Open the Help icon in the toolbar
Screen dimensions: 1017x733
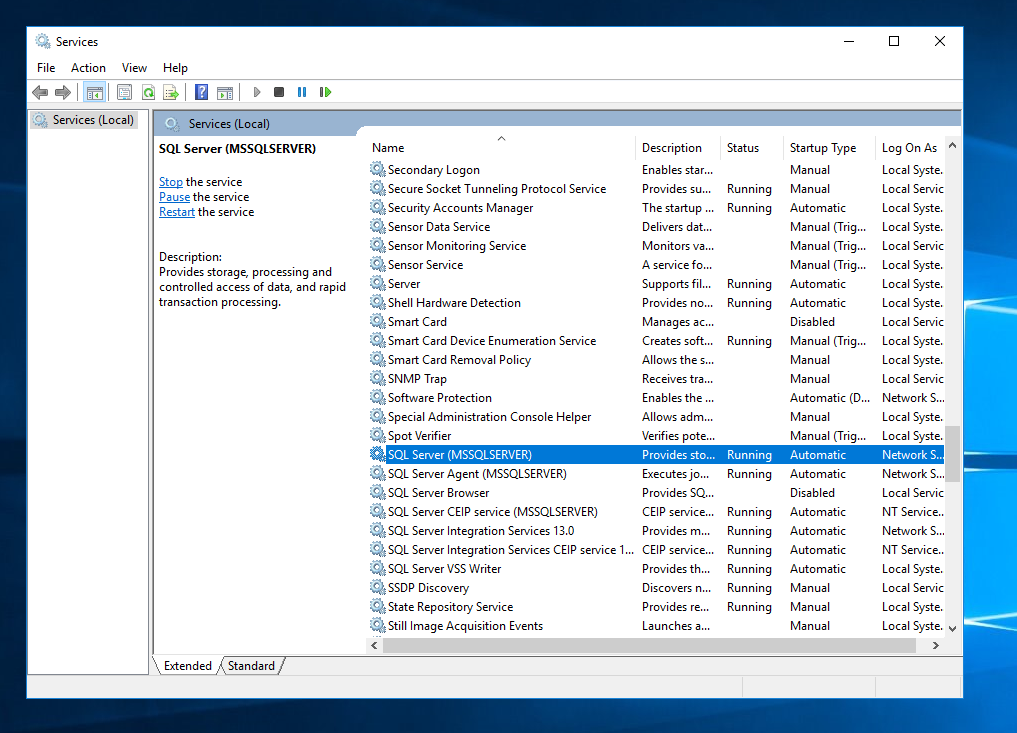(x=201, y=92)
